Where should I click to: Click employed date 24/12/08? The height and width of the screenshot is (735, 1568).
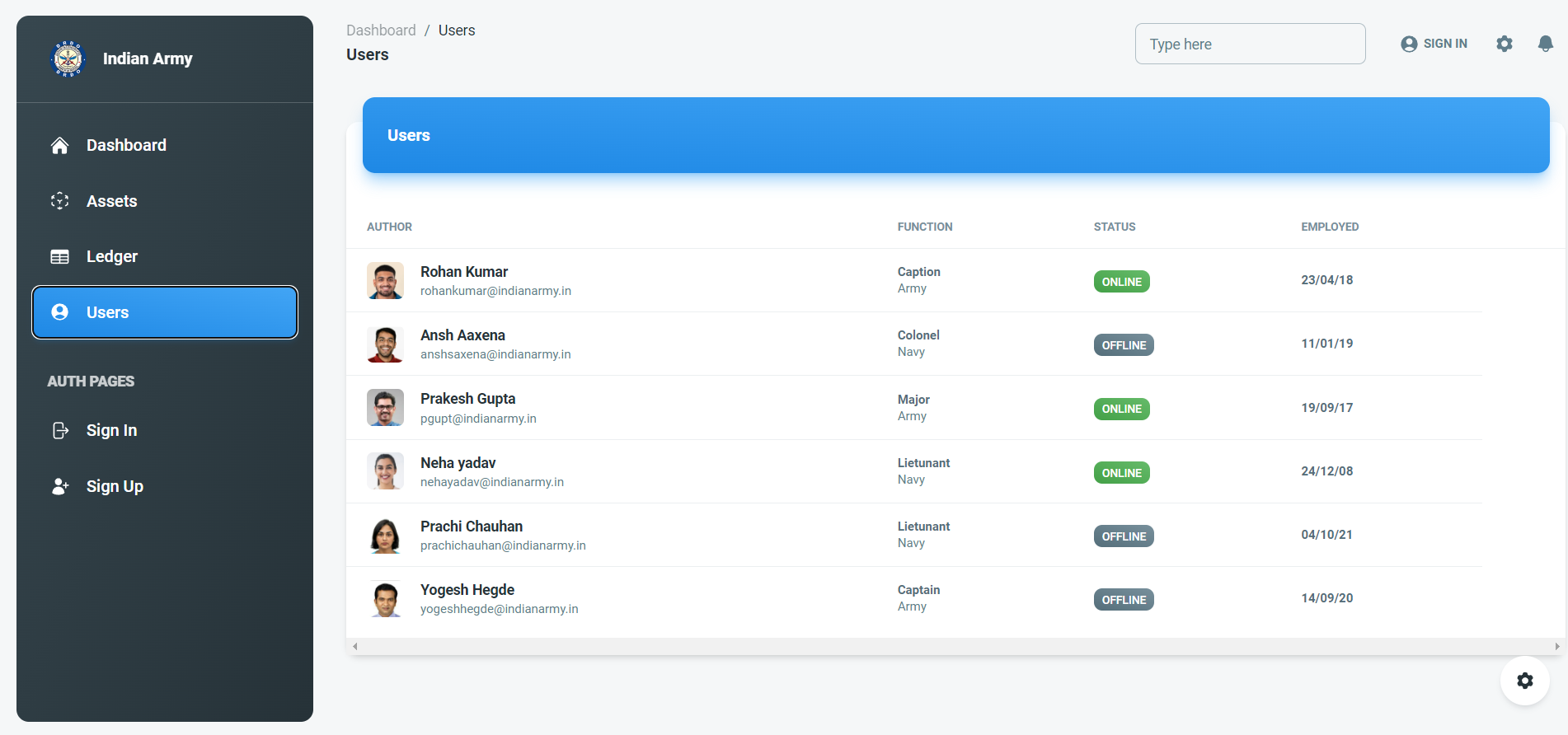coord(1327,471)
